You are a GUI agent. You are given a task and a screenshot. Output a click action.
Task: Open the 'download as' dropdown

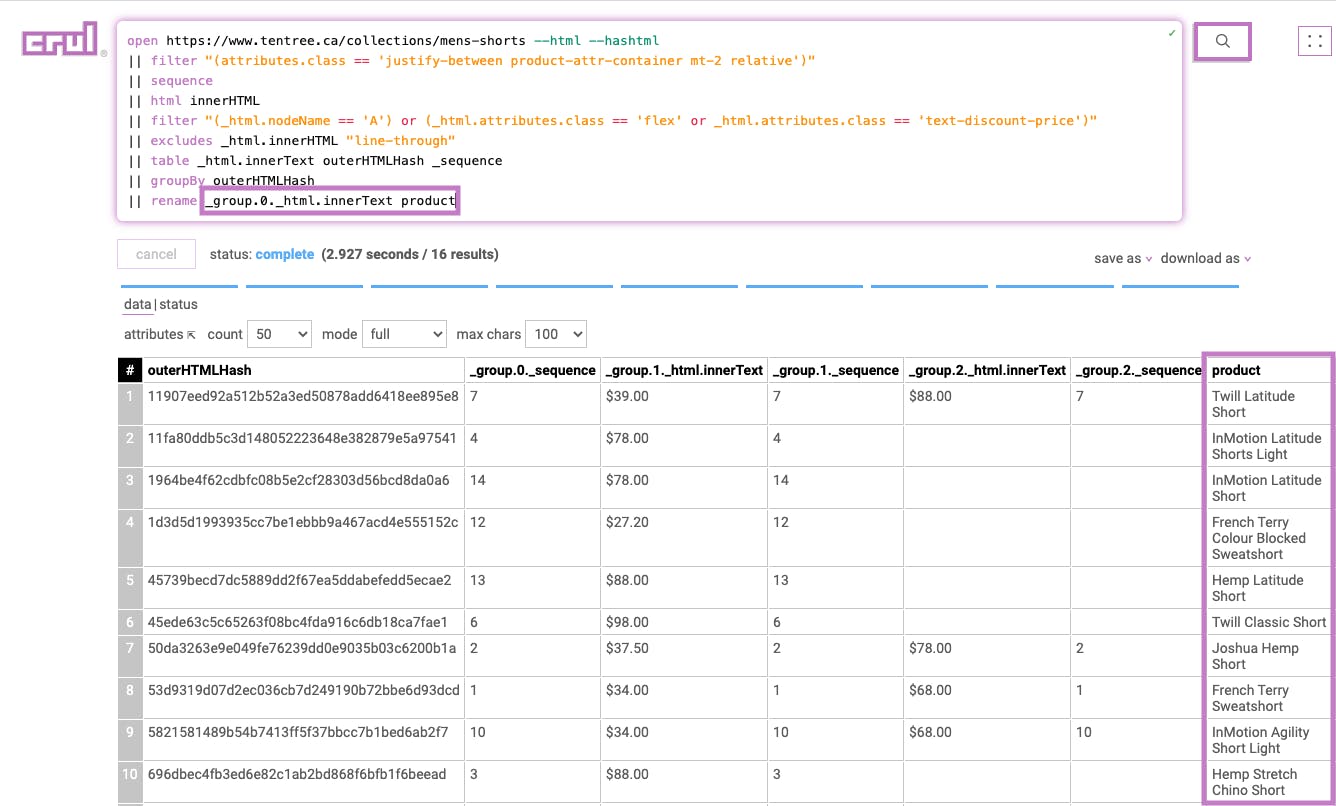[1206, 258]
